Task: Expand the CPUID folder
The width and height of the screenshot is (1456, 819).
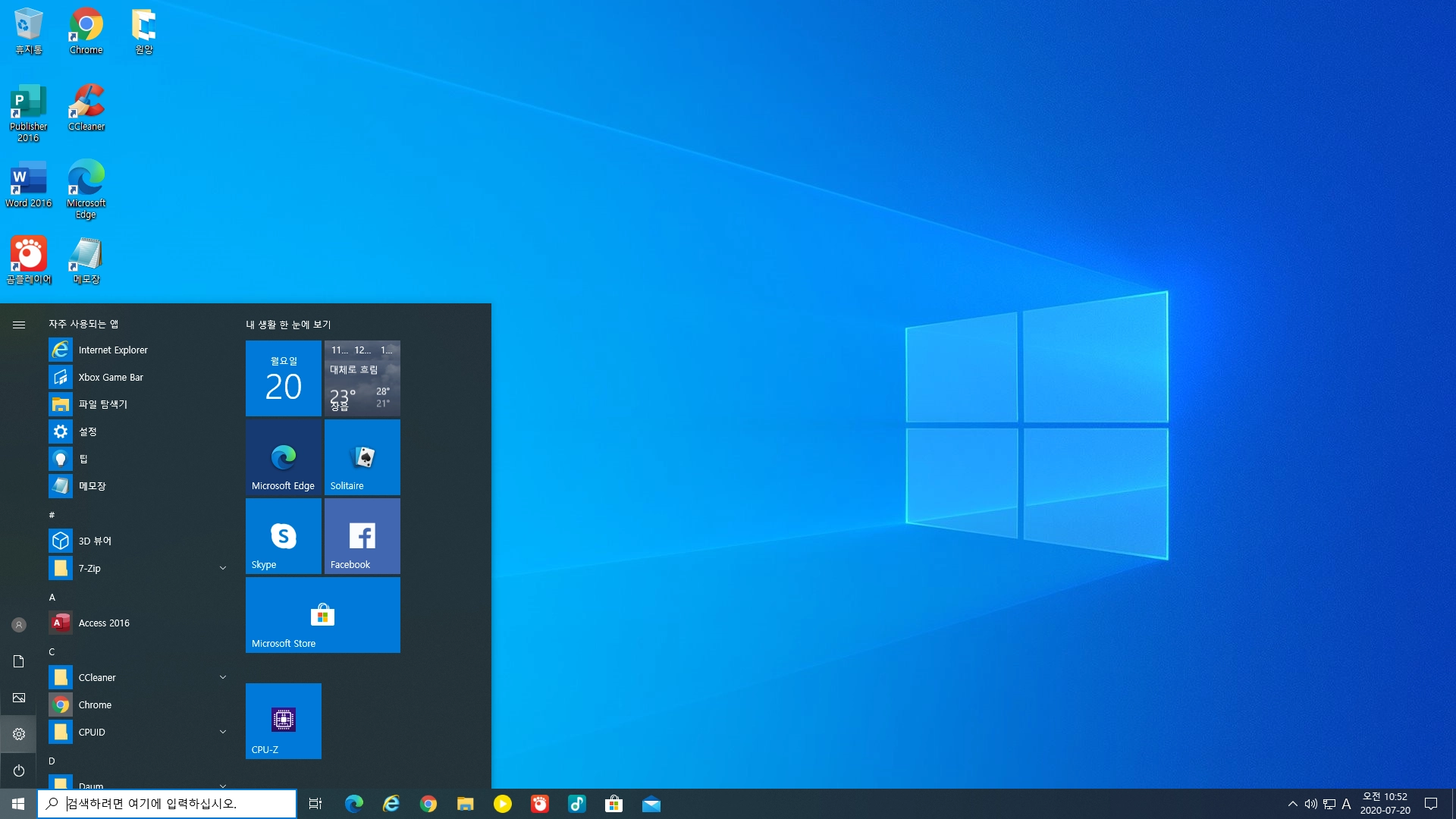Action: [223, 732]
